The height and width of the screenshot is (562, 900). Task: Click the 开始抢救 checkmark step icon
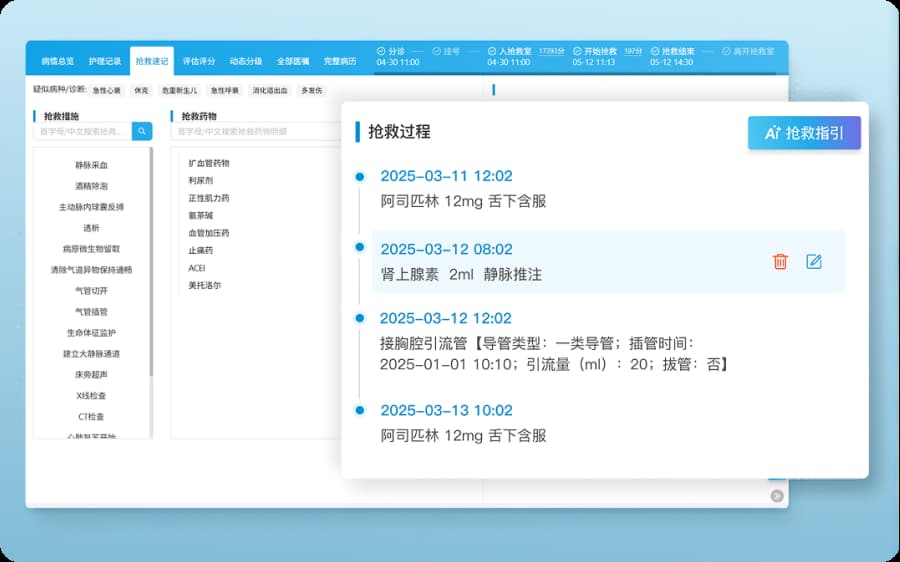pos(576,51)
